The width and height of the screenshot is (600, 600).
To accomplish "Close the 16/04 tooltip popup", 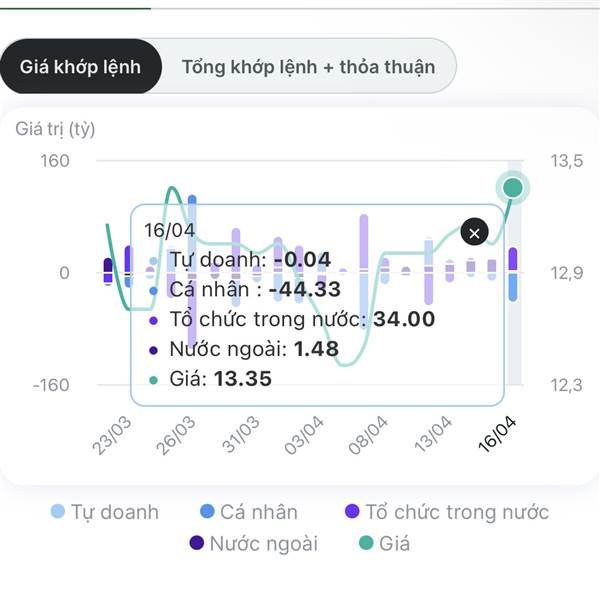I will (x=475, y=232).
